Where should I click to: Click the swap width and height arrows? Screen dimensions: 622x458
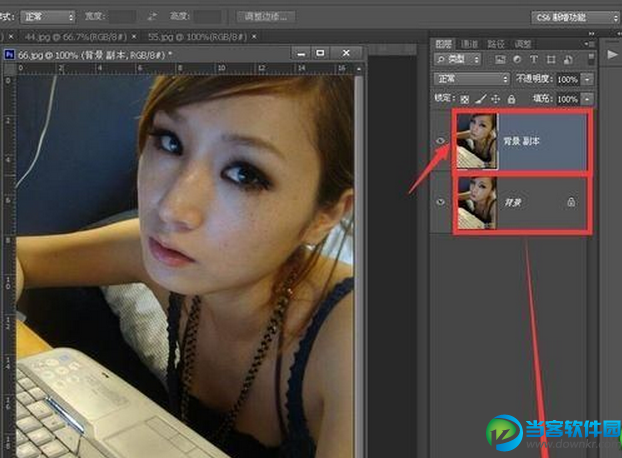pyautogui.click(x=152, y=17)
